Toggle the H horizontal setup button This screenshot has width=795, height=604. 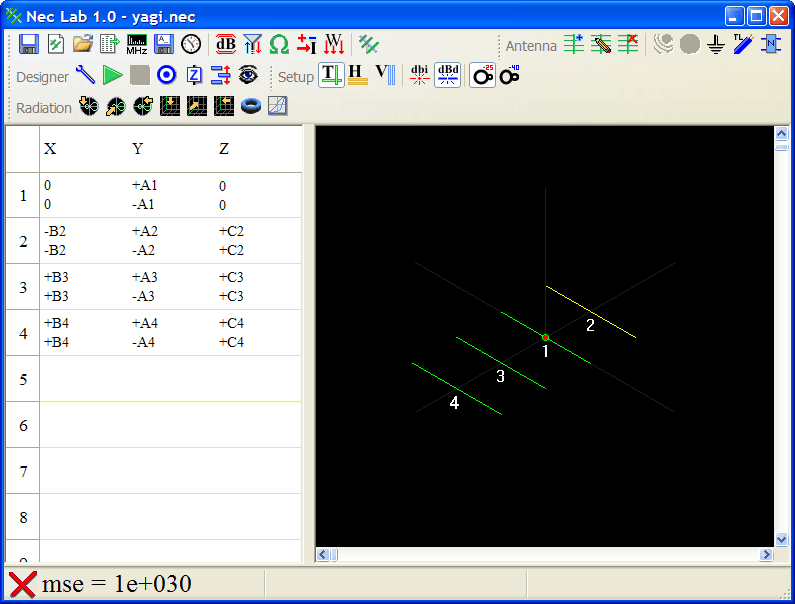click(358, 76)
